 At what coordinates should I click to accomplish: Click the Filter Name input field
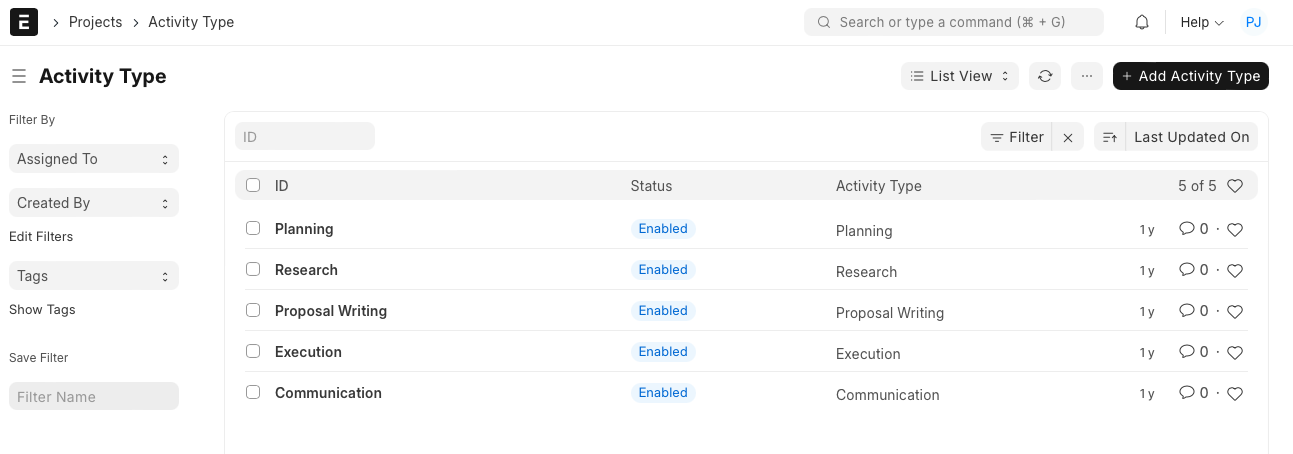[94, 397]
